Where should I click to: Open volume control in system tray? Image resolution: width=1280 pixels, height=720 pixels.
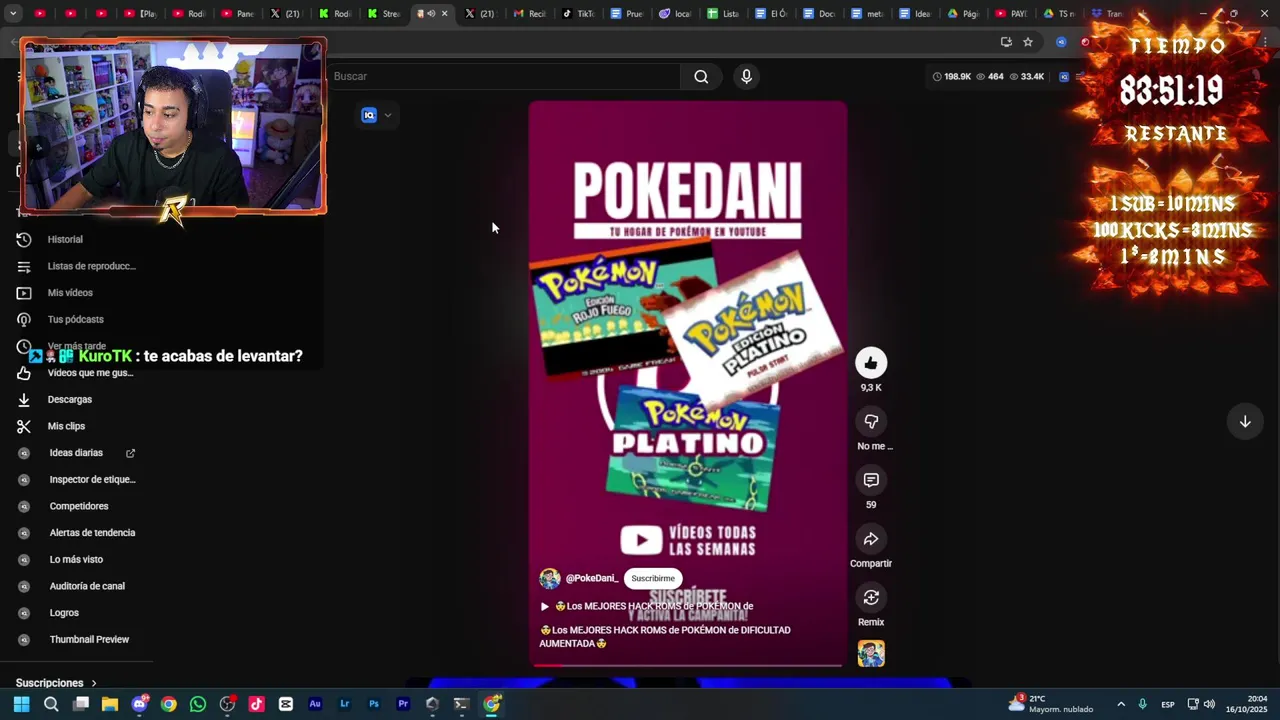(1209, 704)
